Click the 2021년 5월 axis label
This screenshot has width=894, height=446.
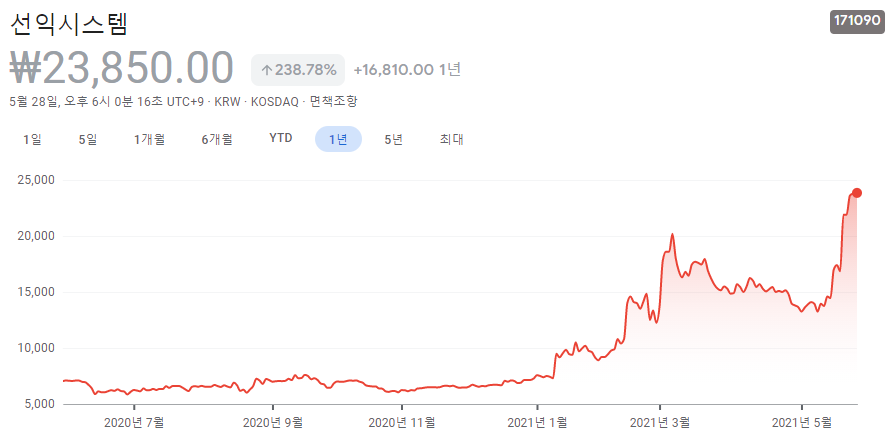point(802,423)
